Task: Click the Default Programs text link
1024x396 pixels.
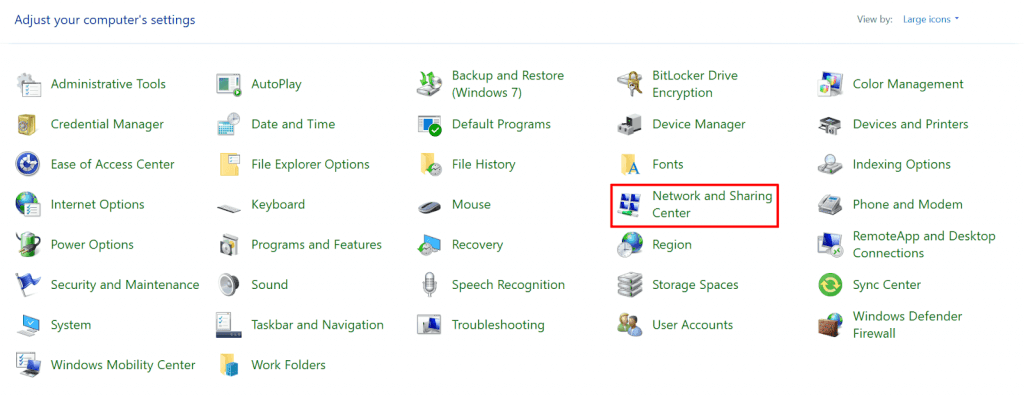Action: point(502,124)
